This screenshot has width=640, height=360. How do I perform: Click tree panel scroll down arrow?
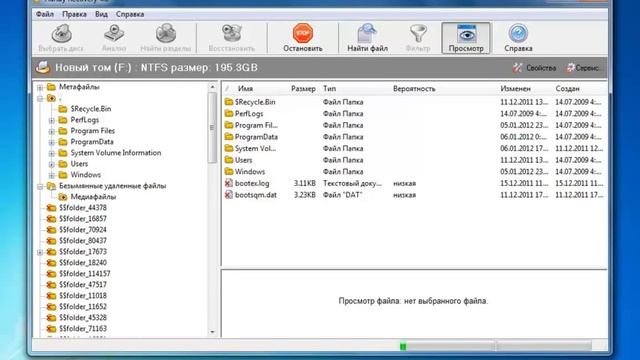(212, 332)
